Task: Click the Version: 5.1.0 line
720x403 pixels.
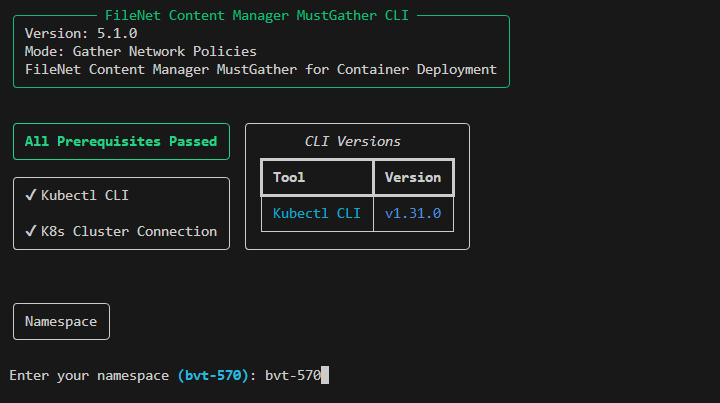Action: pos(81,33)
